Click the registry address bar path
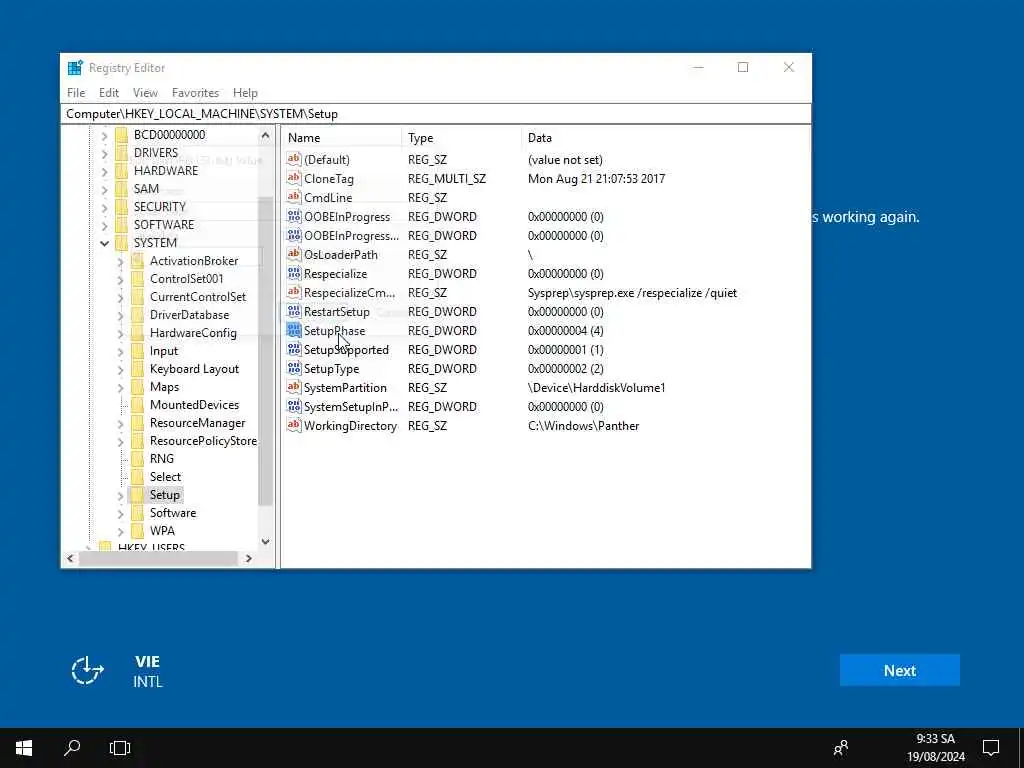The image size is (1024, 768). [x=436, y=114]
